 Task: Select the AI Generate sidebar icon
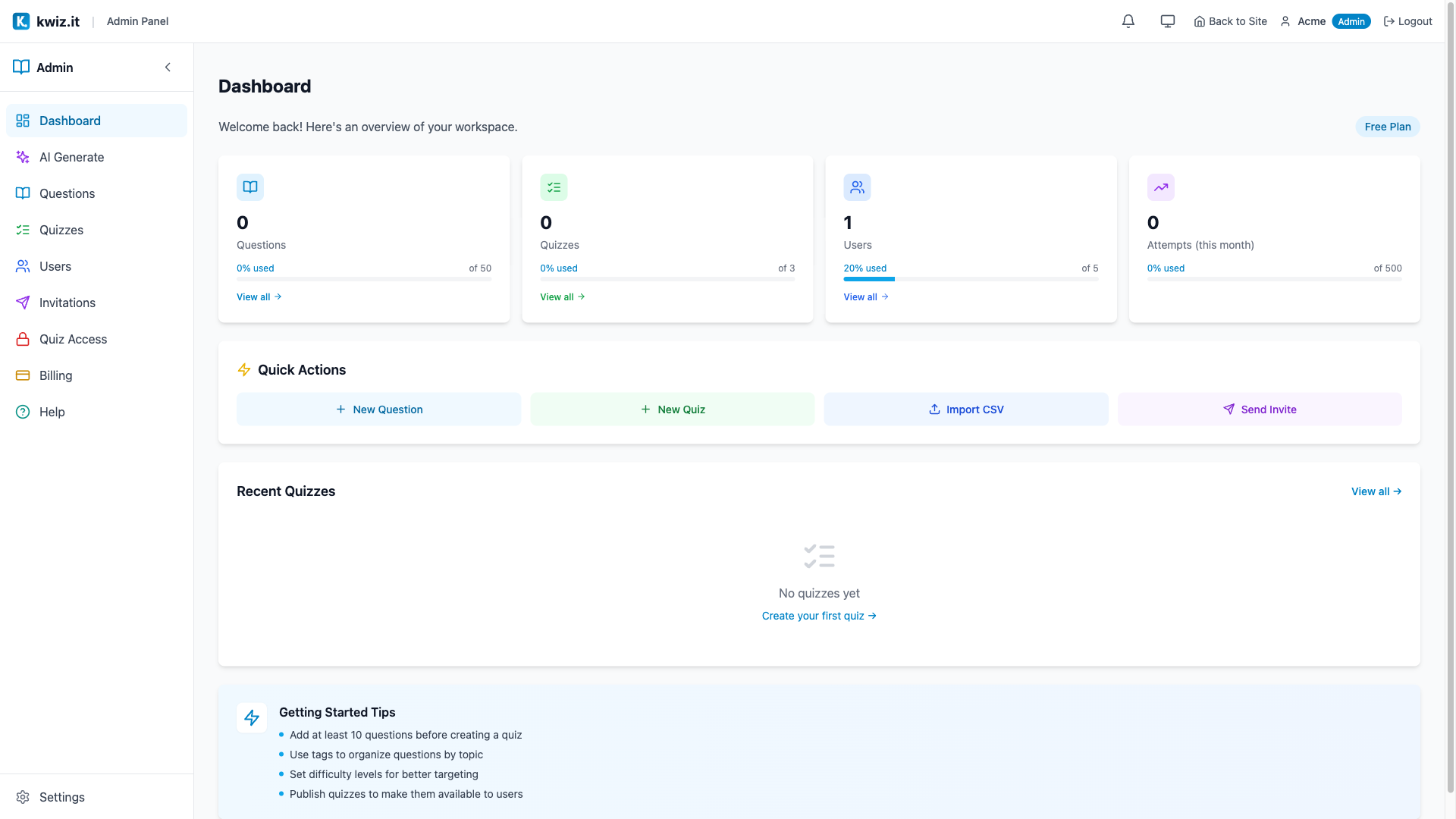22,157
